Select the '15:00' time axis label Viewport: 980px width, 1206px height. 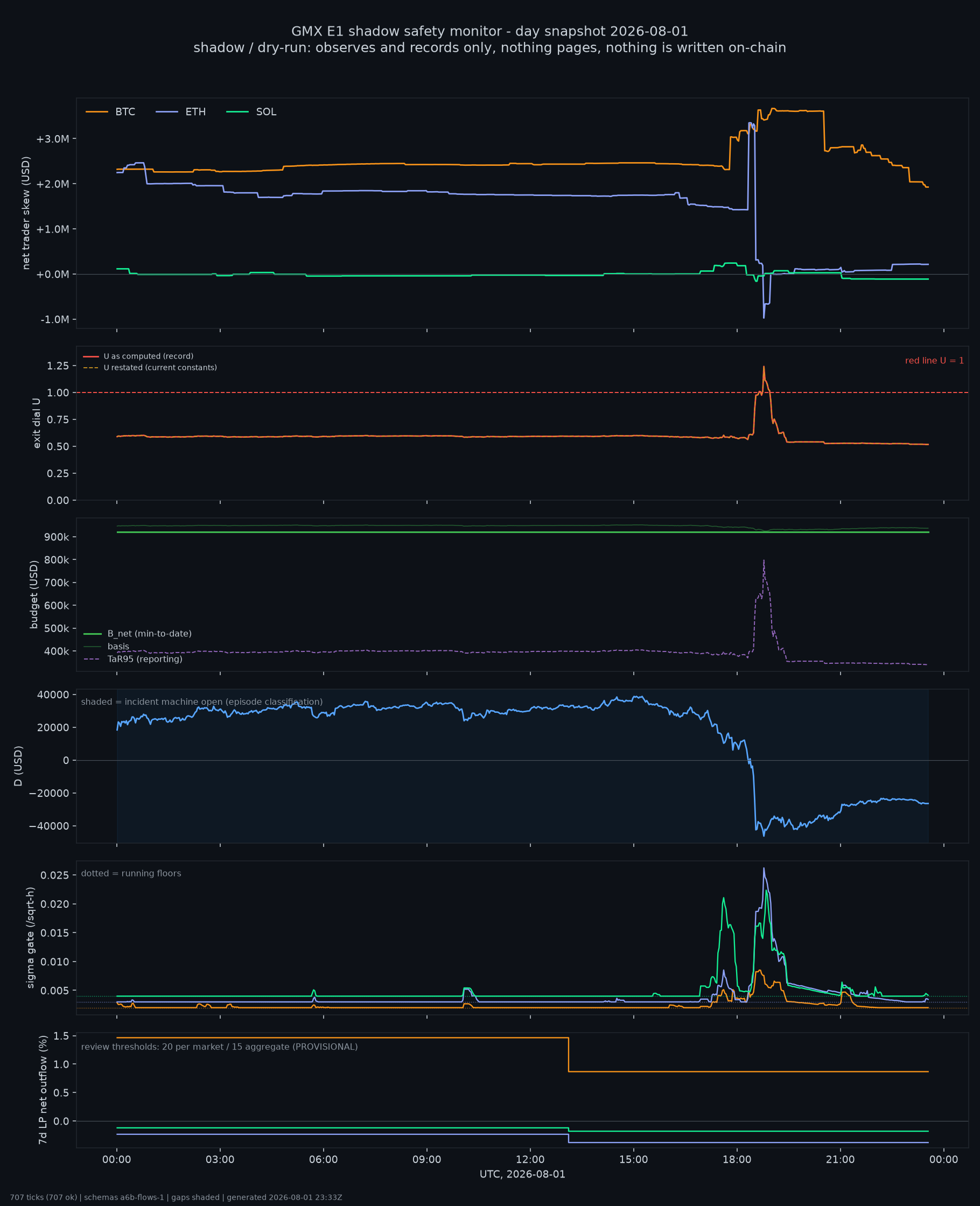tap(633, 1160)
